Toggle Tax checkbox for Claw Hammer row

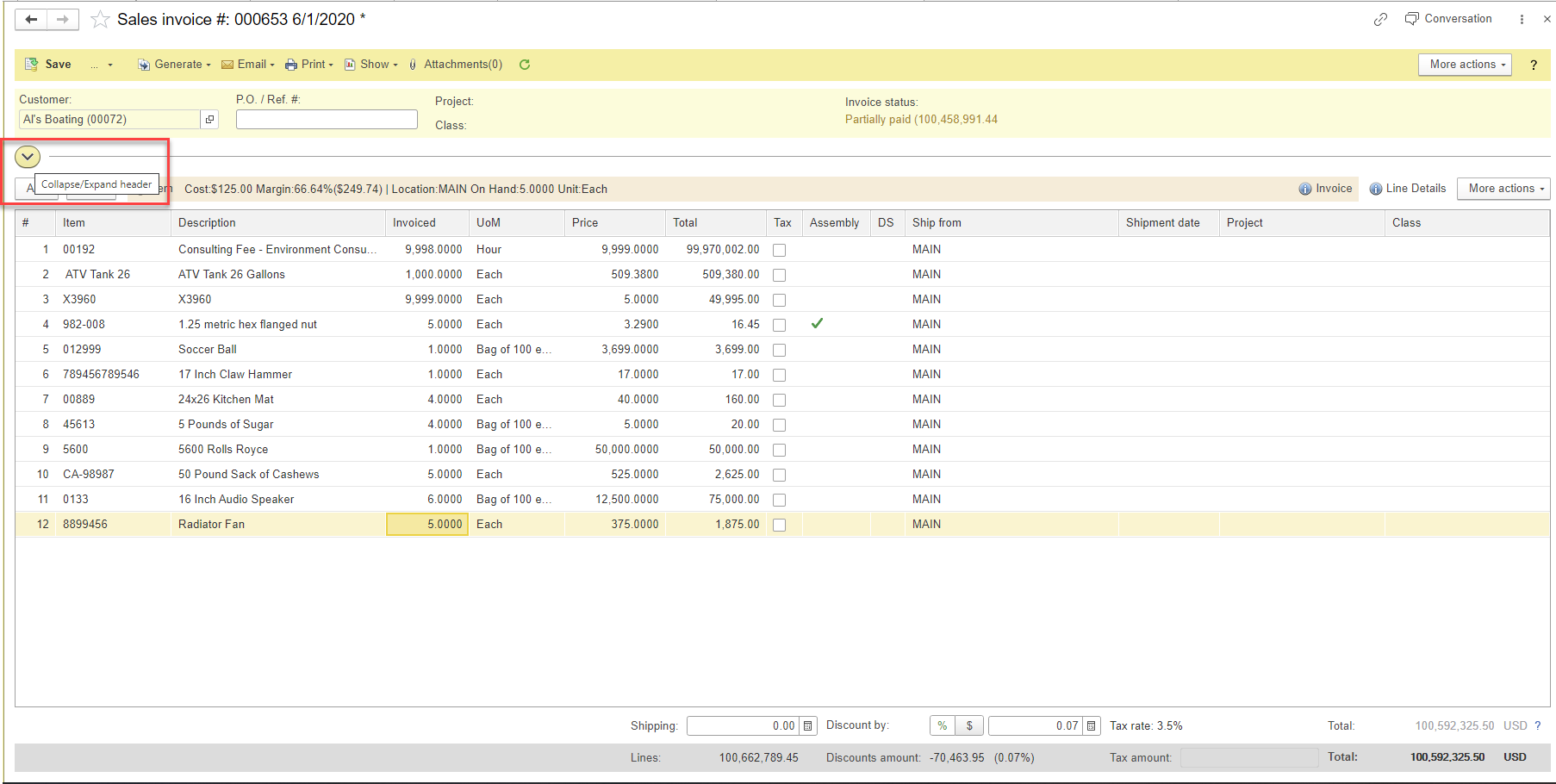pyautogui.click(x=780, y=376)
